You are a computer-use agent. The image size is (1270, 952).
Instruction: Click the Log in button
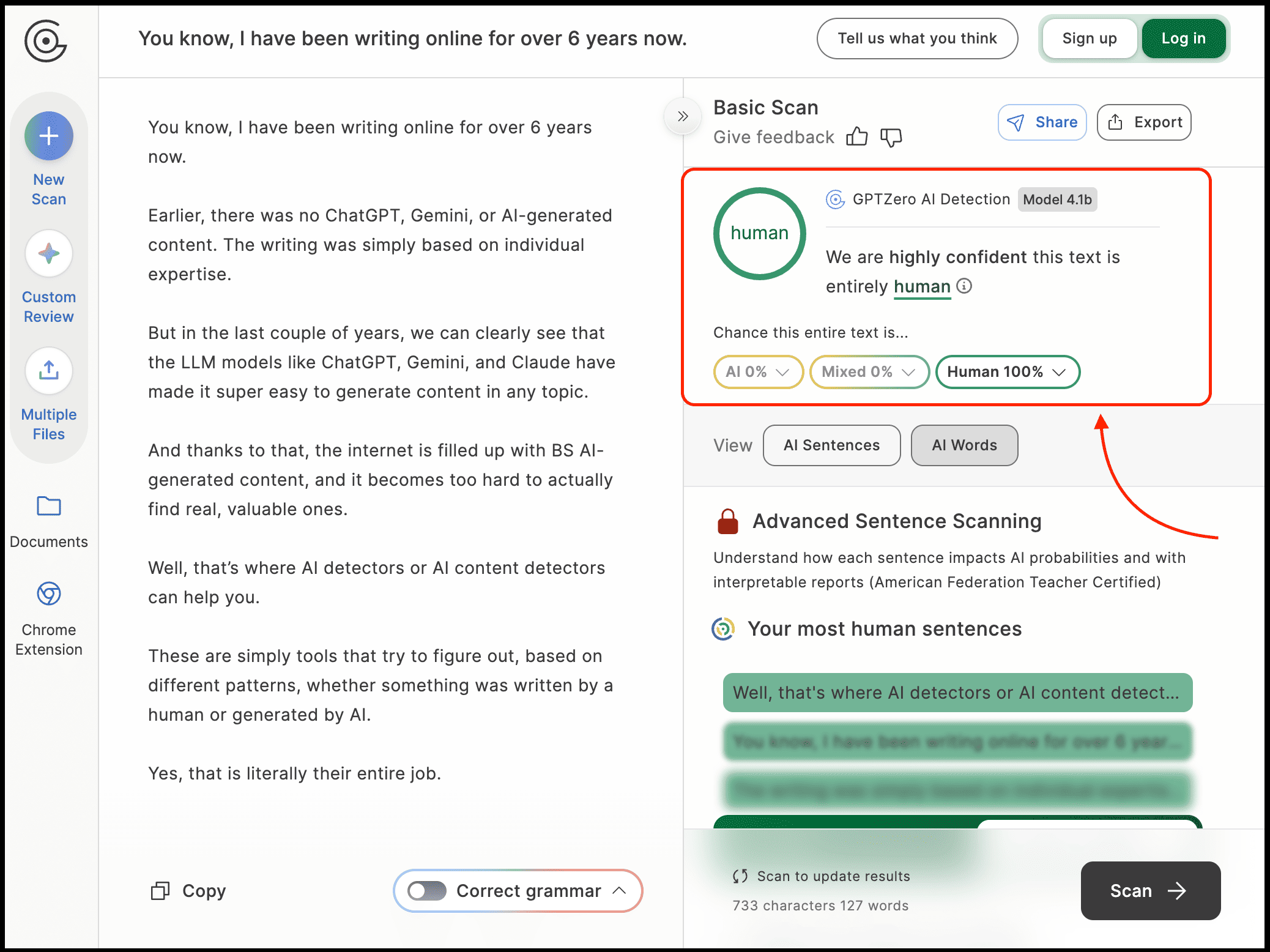(x=1183, y=39)
